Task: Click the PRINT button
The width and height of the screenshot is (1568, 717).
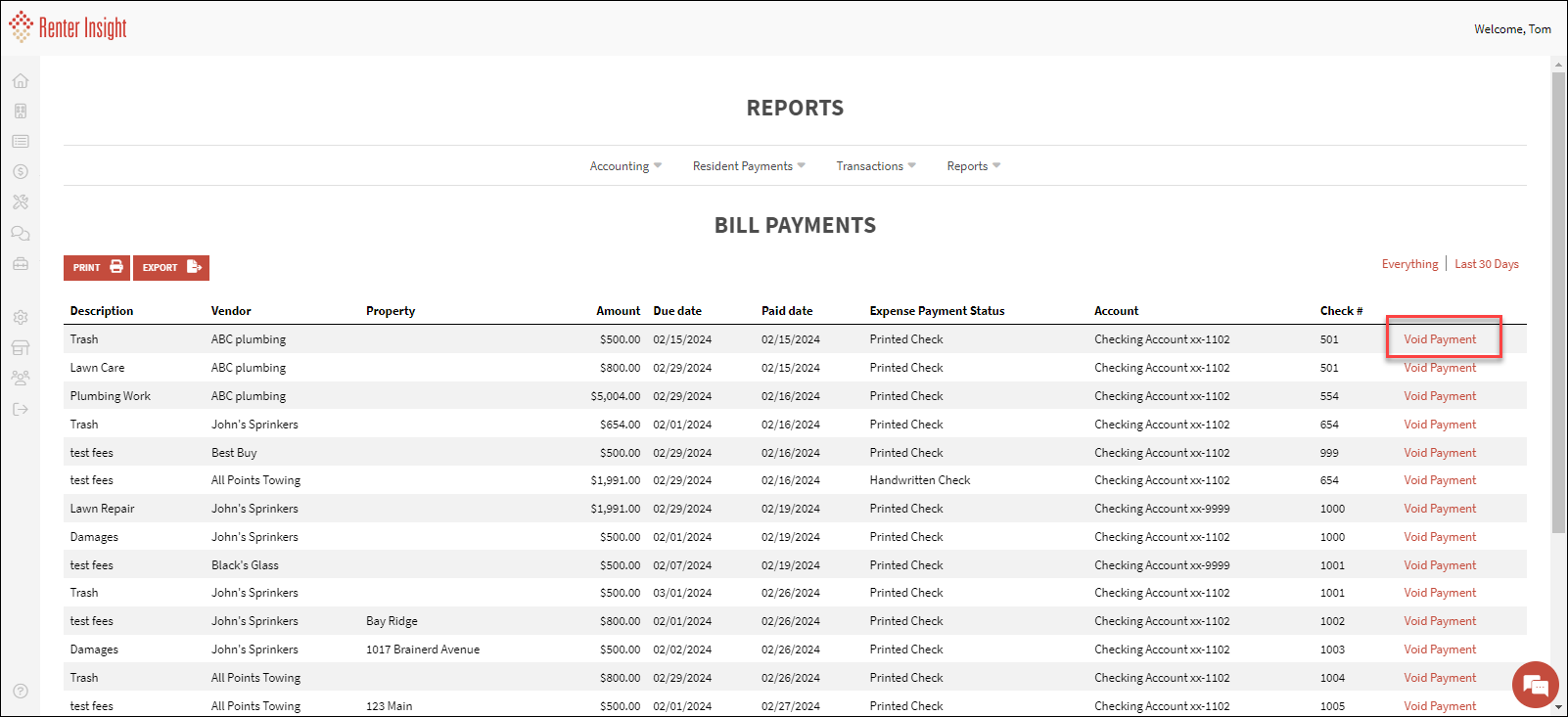Action: tap(97, 268)
